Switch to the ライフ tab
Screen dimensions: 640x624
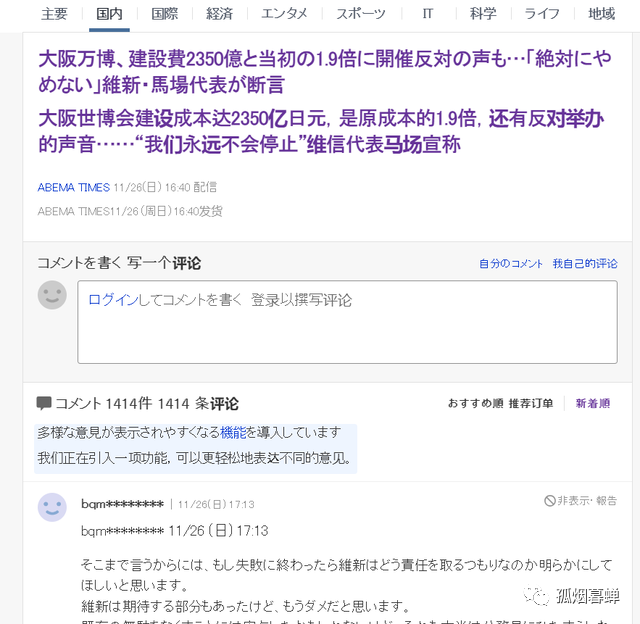click(x=541, y=14)
